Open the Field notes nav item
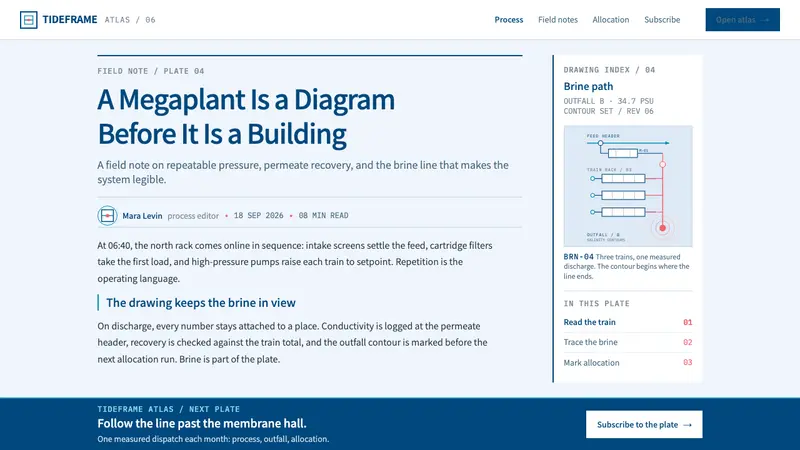 (558, 20)
